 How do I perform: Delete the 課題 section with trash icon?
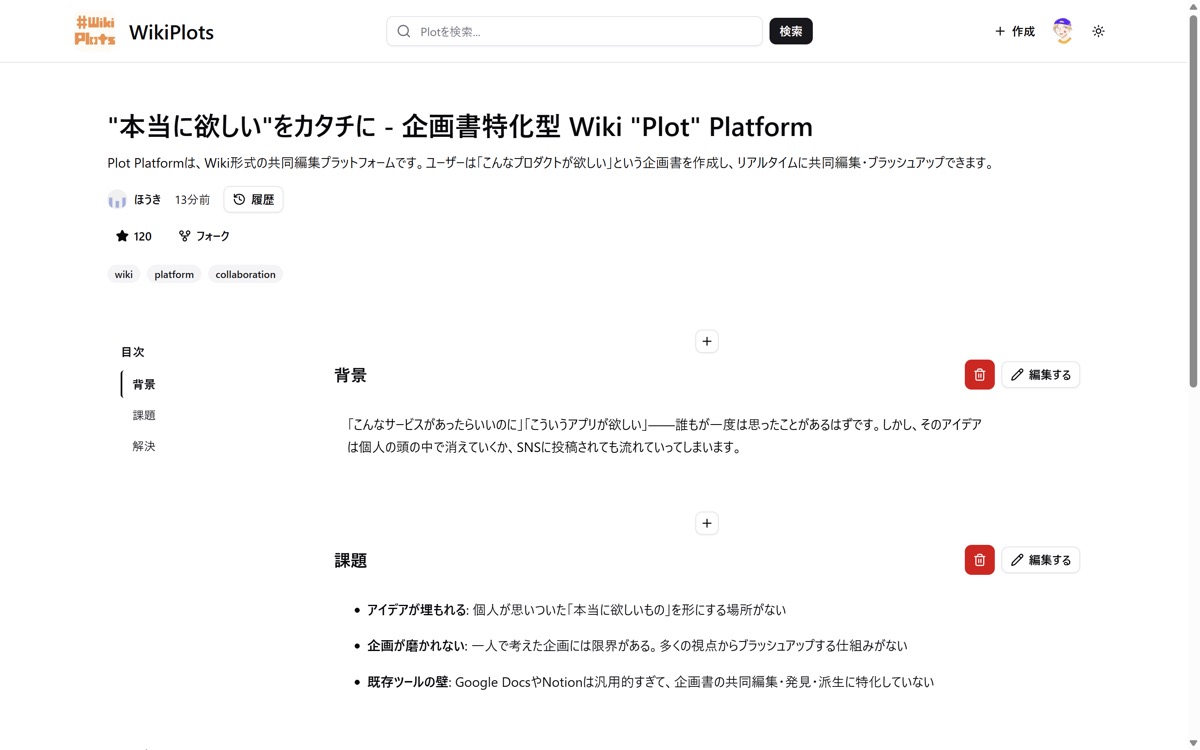(980, 560)
